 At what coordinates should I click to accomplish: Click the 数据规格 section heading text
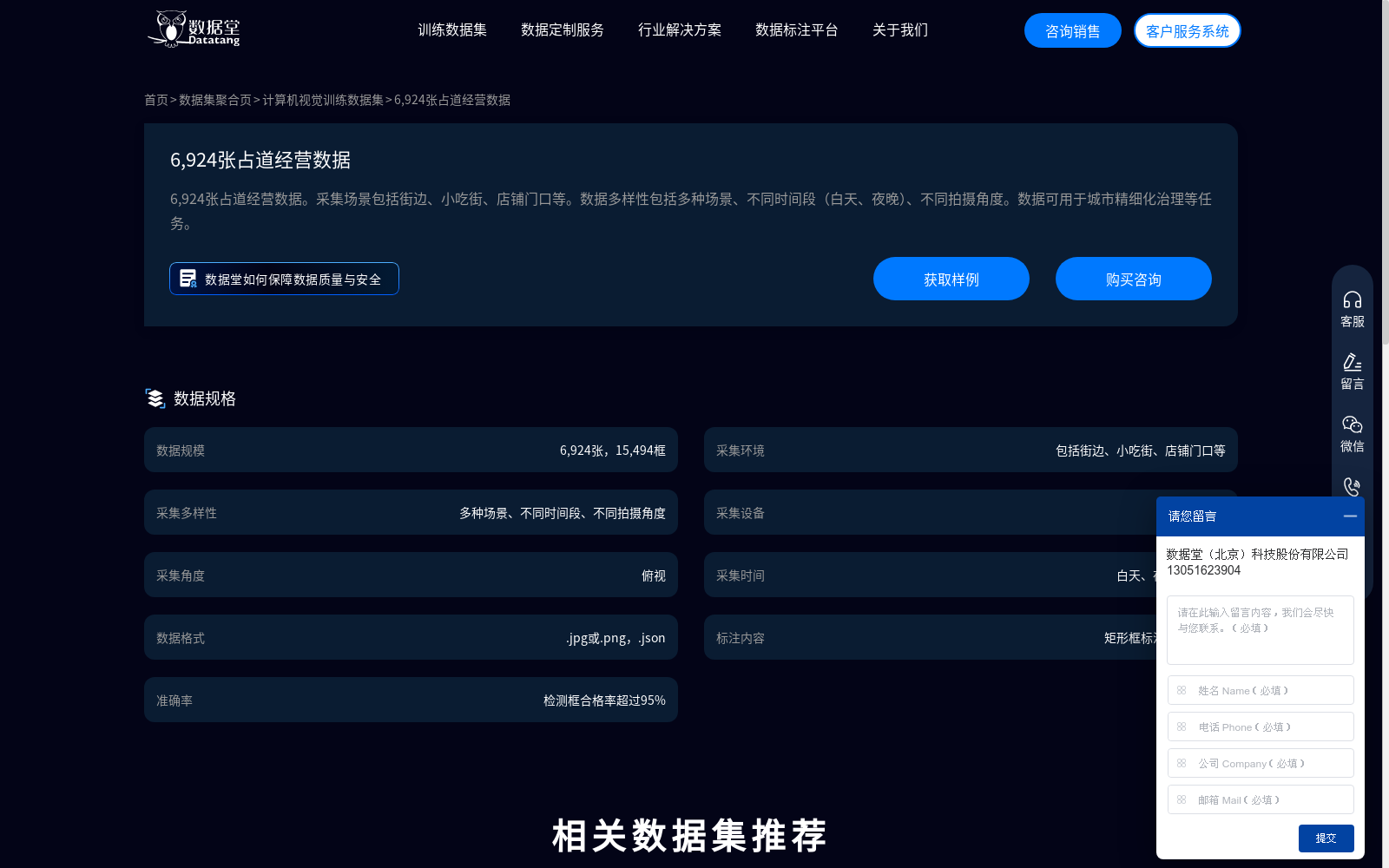click(205, 398)
